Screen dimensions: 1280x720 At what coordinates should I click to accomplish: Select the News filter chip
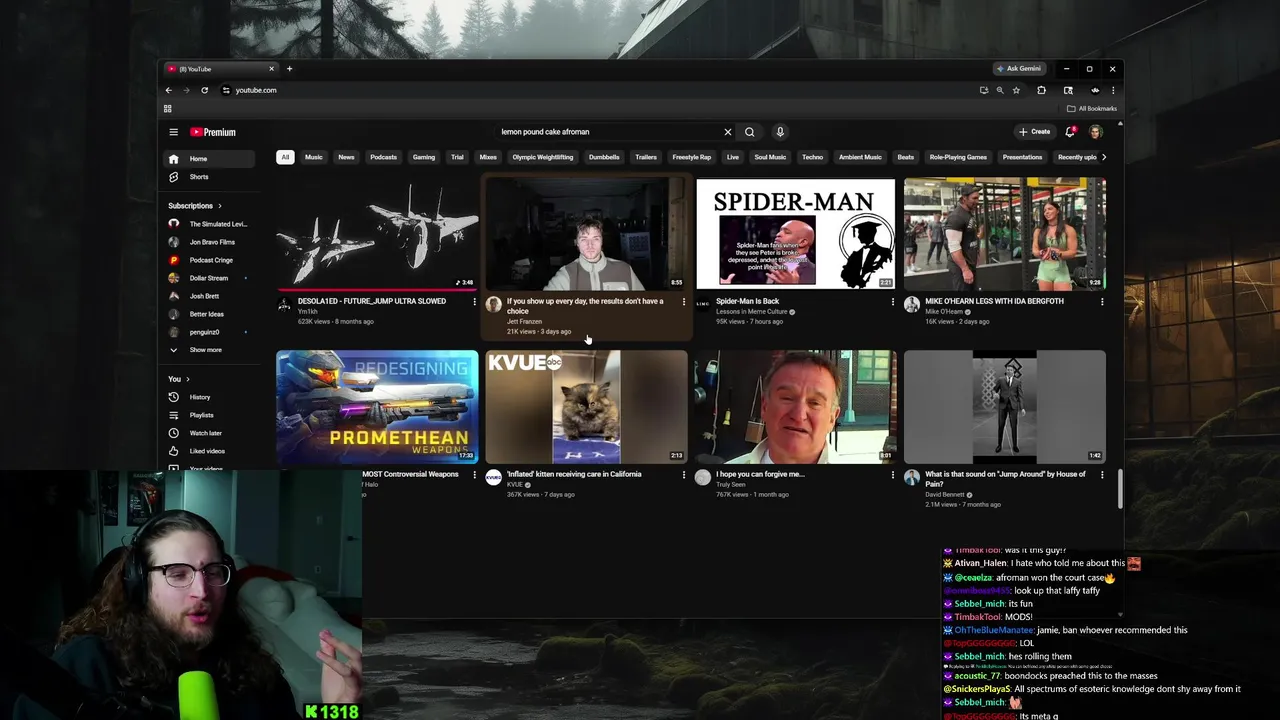pyautogui.click(x=346, y=157)
